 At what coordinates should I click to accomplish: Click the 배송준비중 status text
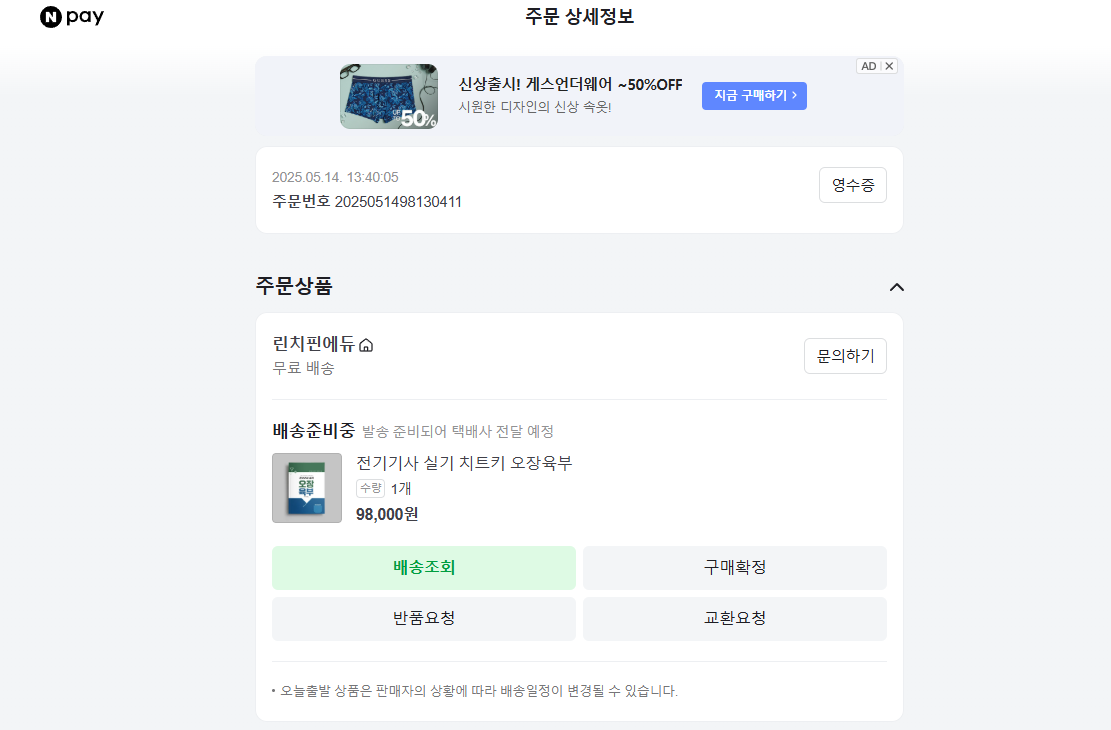coord(313,431)
